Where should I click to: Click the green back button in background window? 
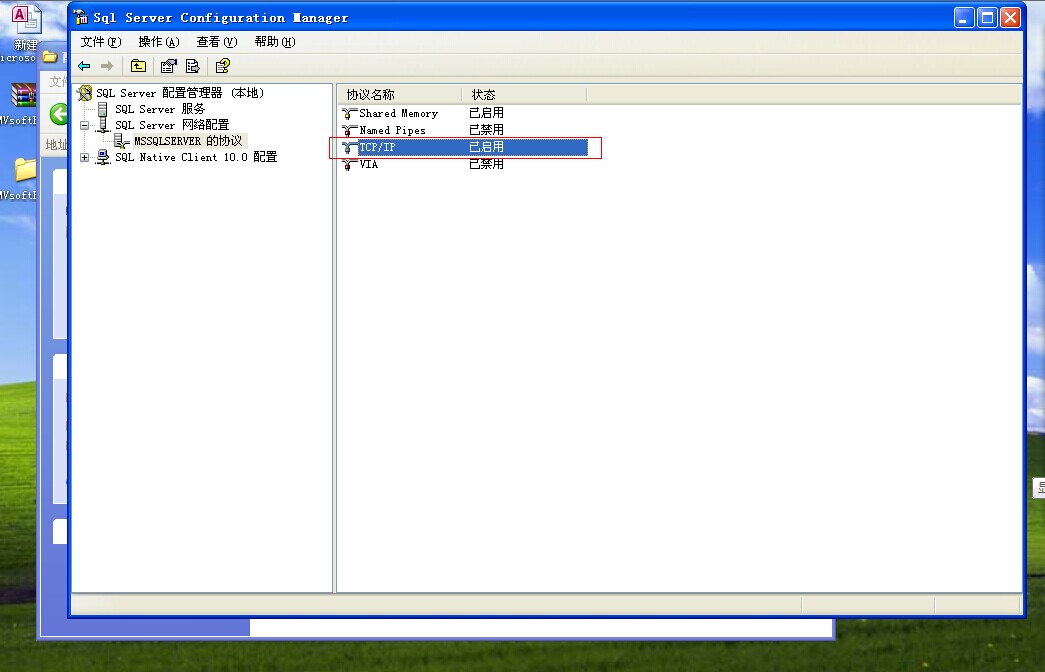tap(59, 114)
